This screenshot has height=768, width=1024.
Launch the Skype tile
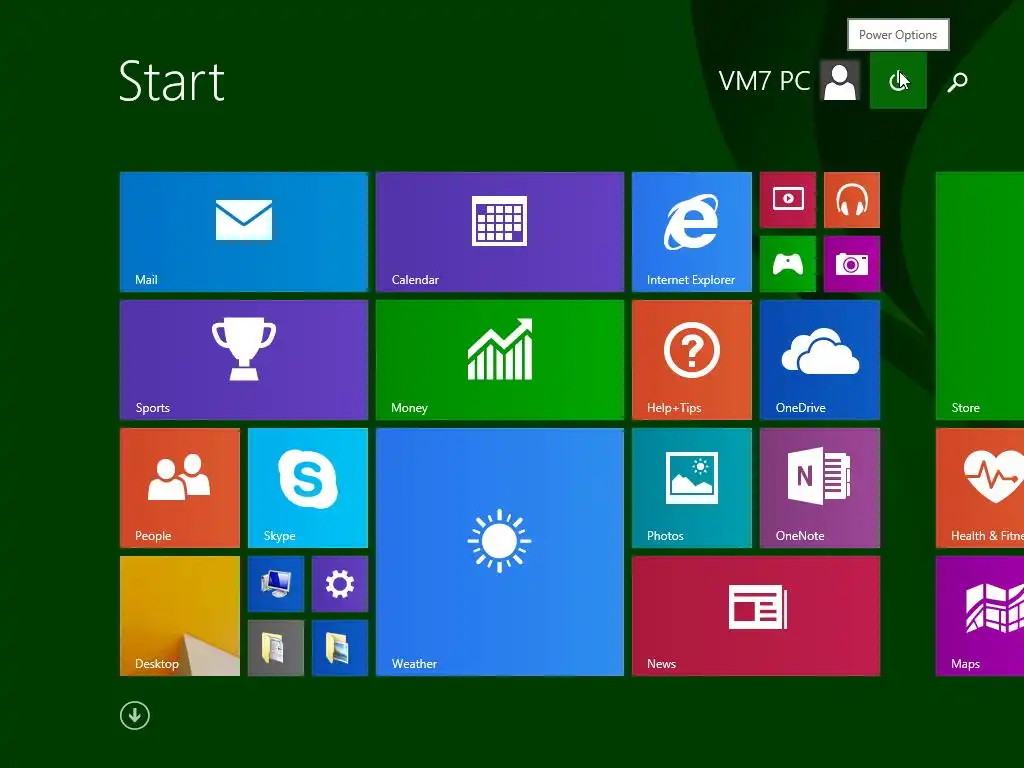click(x=308, y=488)
